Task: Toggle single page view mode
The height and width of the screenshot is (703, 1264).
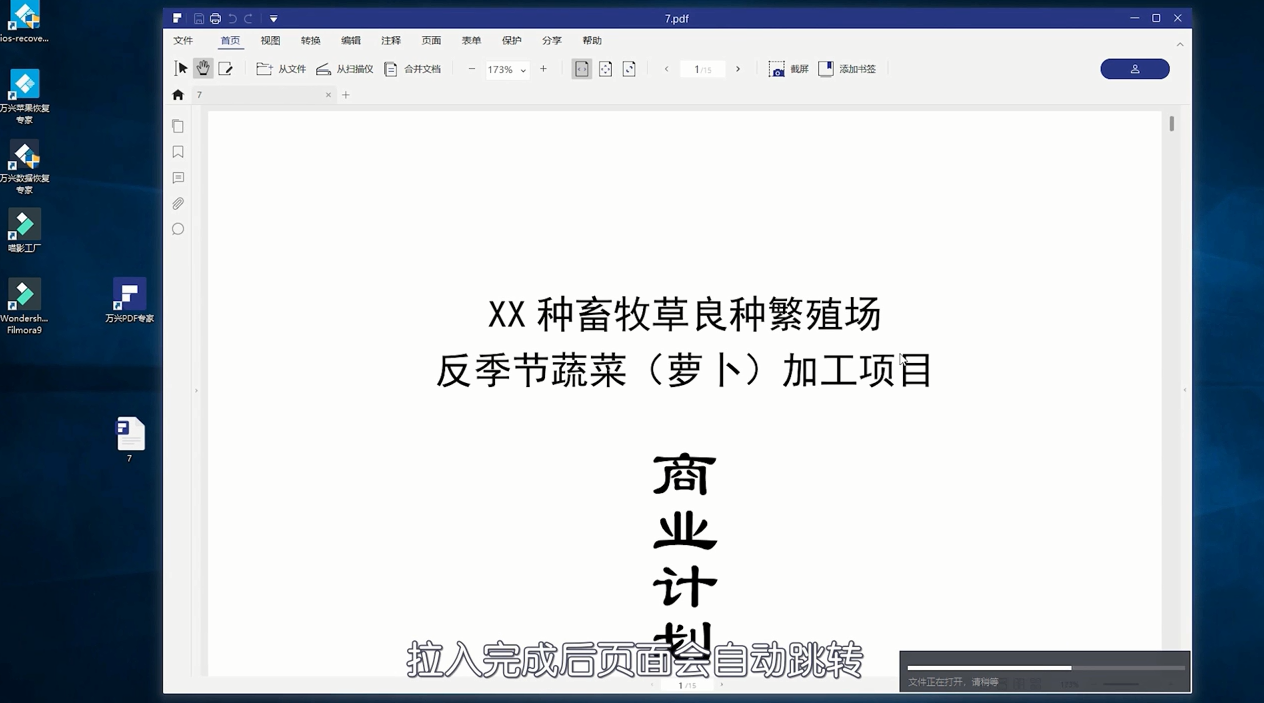Action: coord(581,68)
